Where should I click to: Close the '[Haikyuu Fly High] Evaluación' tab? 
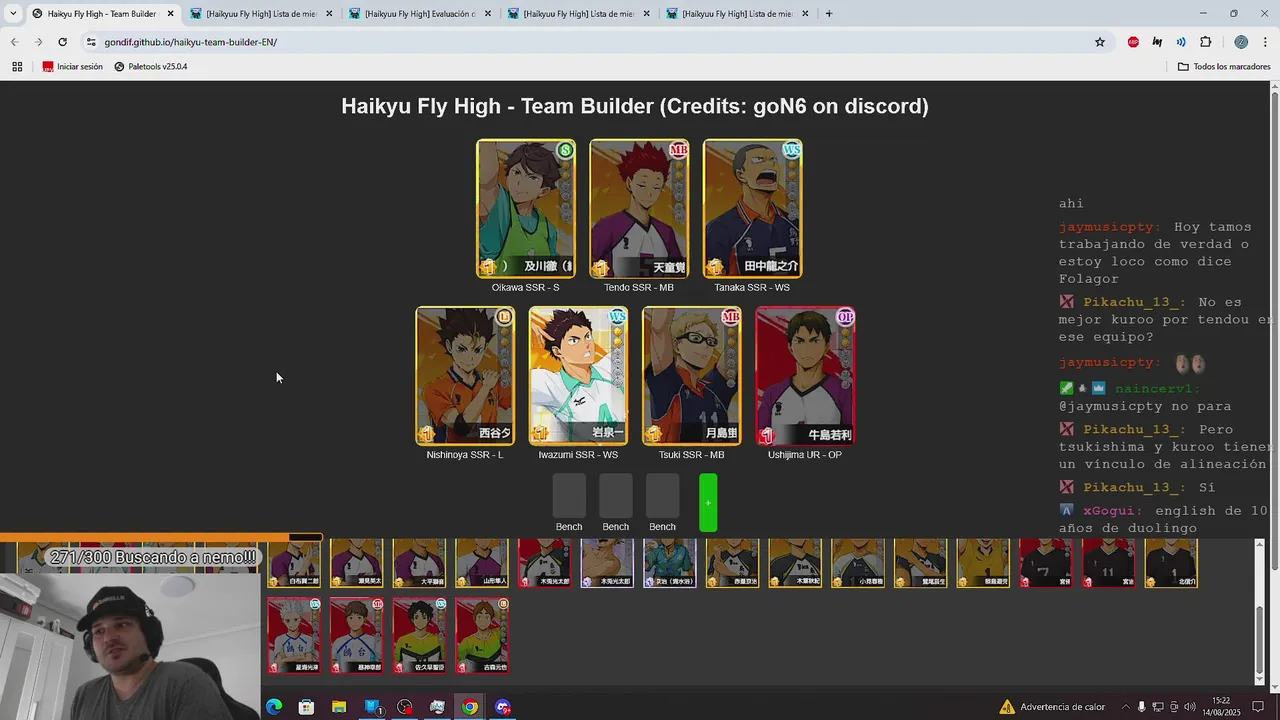(487, 14)
